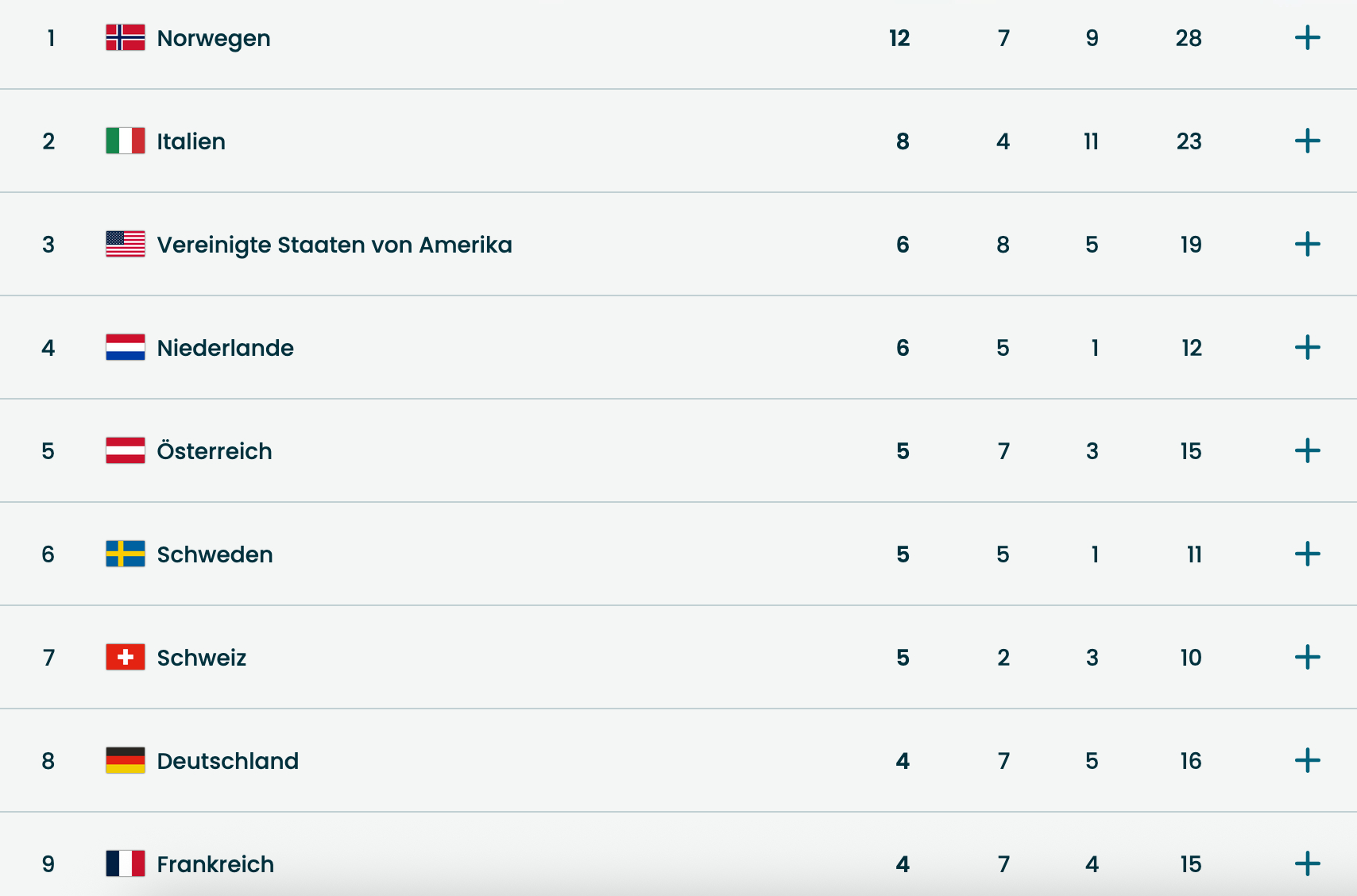Expand Schweden medal breakdown

point(1307,554)
